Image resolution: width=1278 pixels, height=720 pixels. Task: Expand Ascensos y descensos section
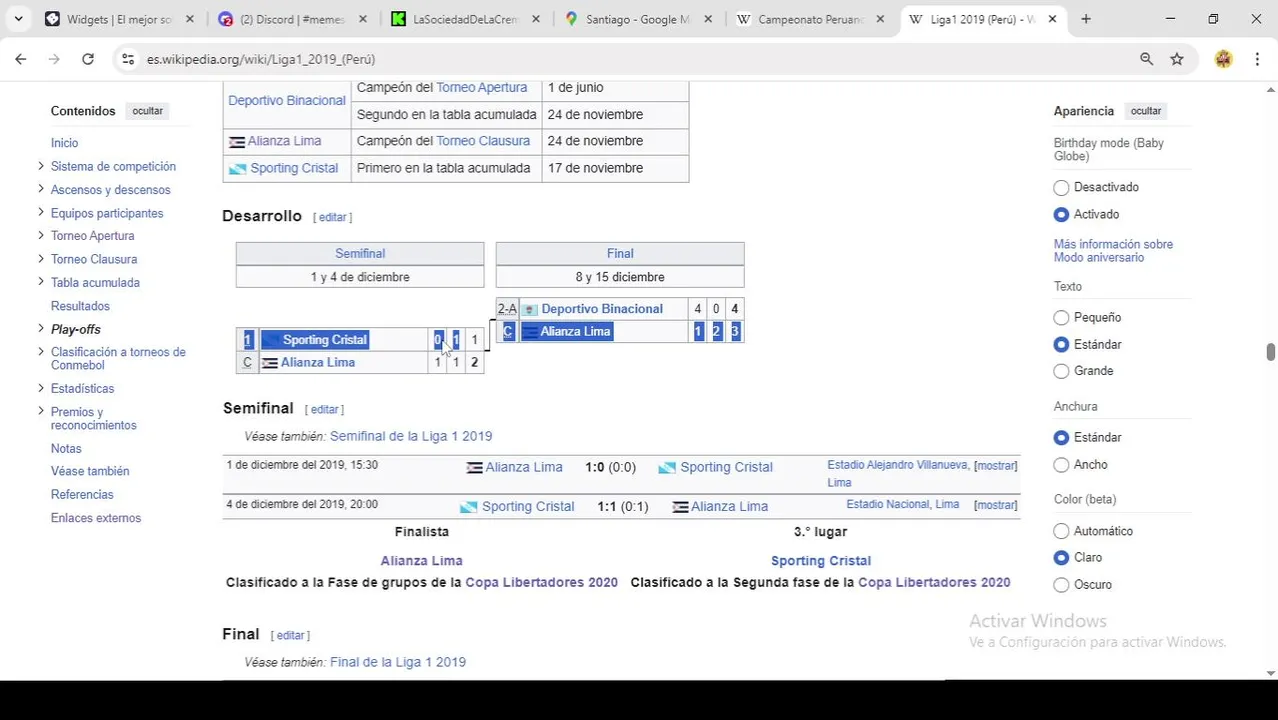pos(41,189)
